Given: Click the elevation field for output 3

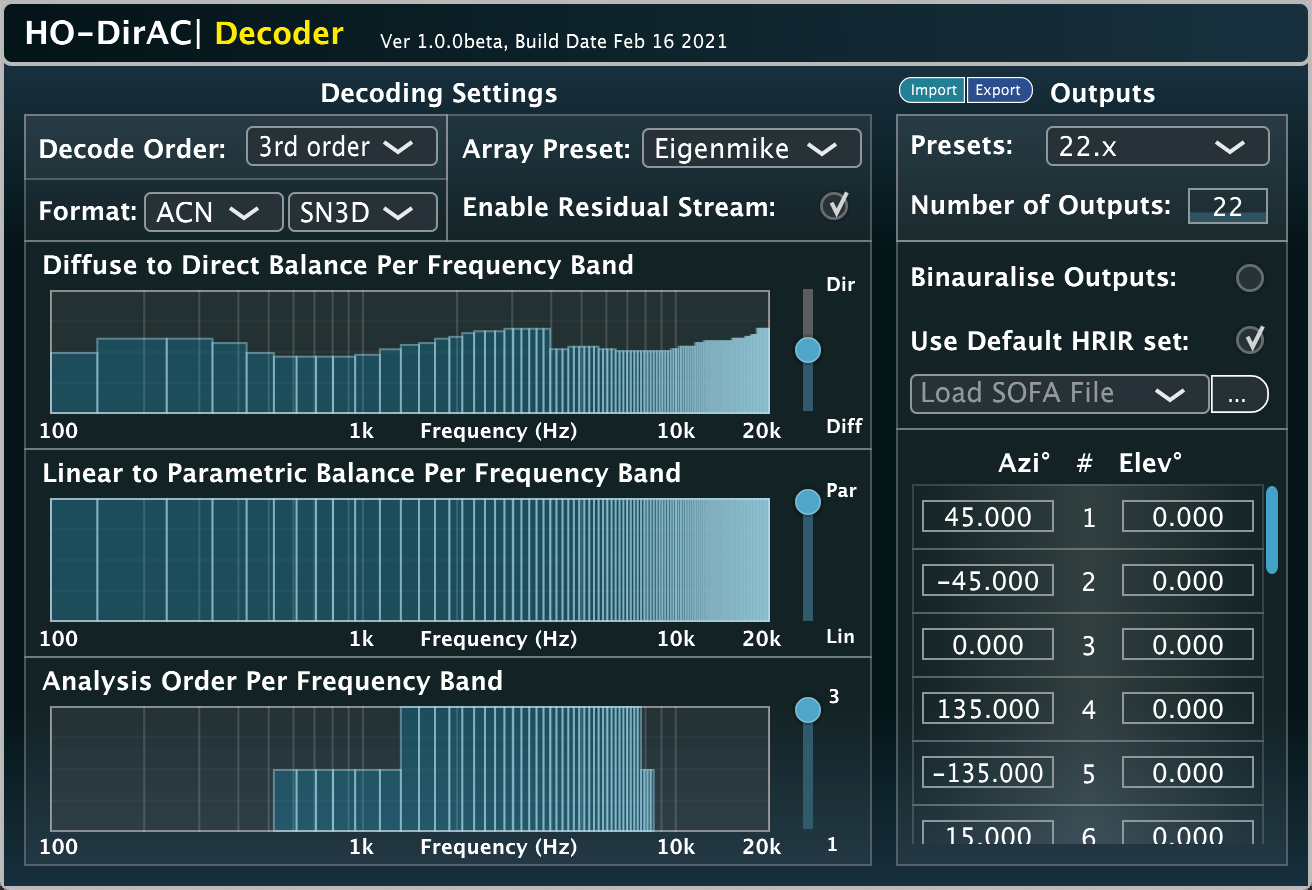Looking at the screenshot, I should click(1187, 645).
